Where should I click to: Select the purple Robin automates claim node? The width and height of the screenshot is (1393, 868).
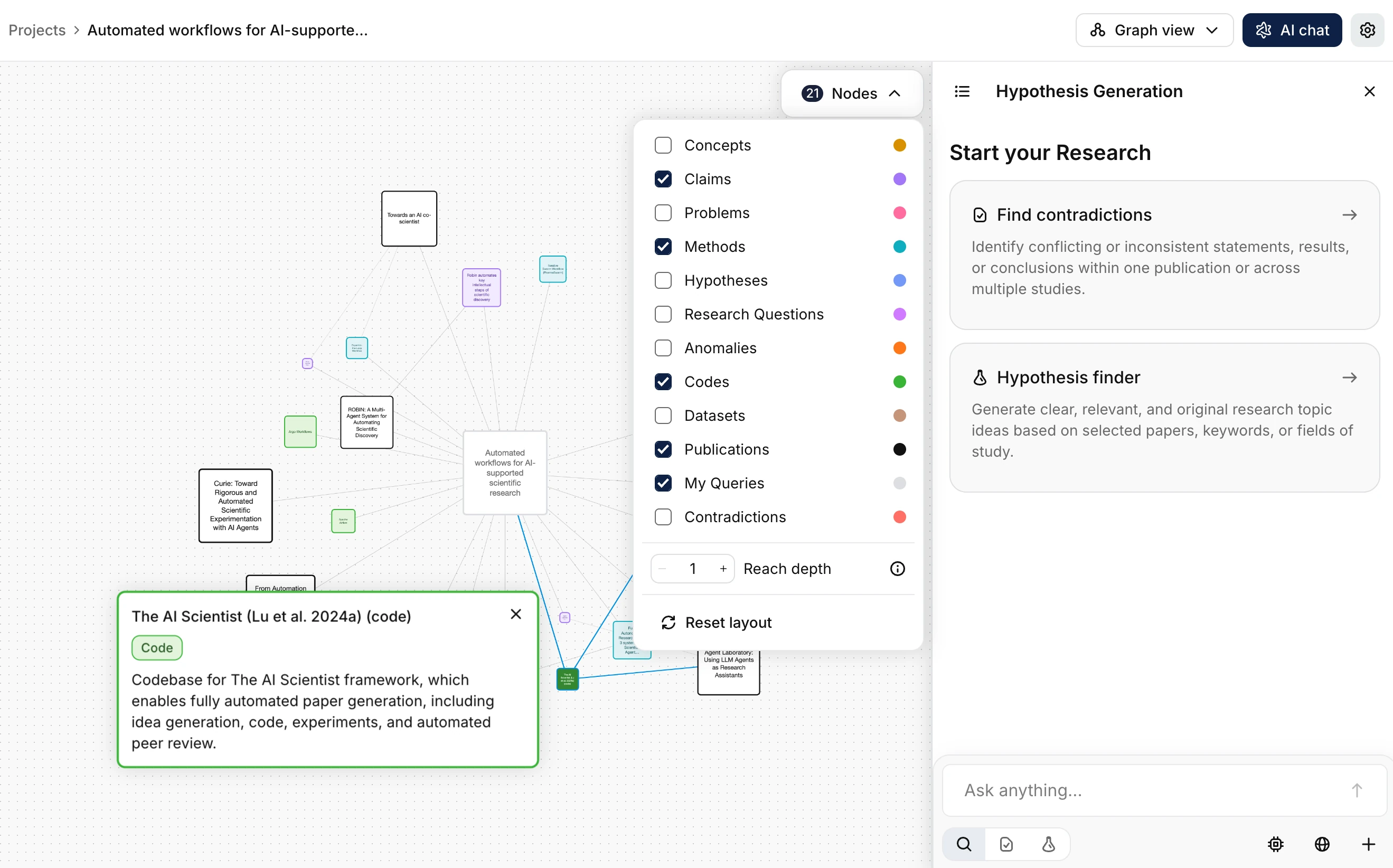pyautogui.click(x=481, y=288)
